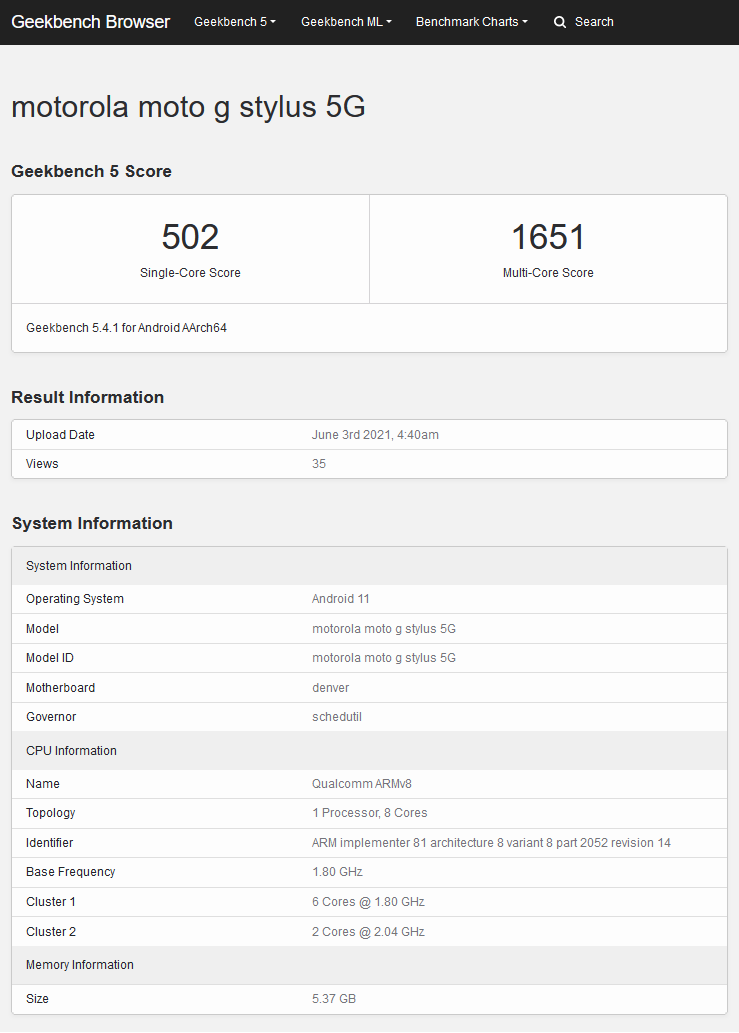Click the Views count value
The image size is (739, 1033).
319,464
